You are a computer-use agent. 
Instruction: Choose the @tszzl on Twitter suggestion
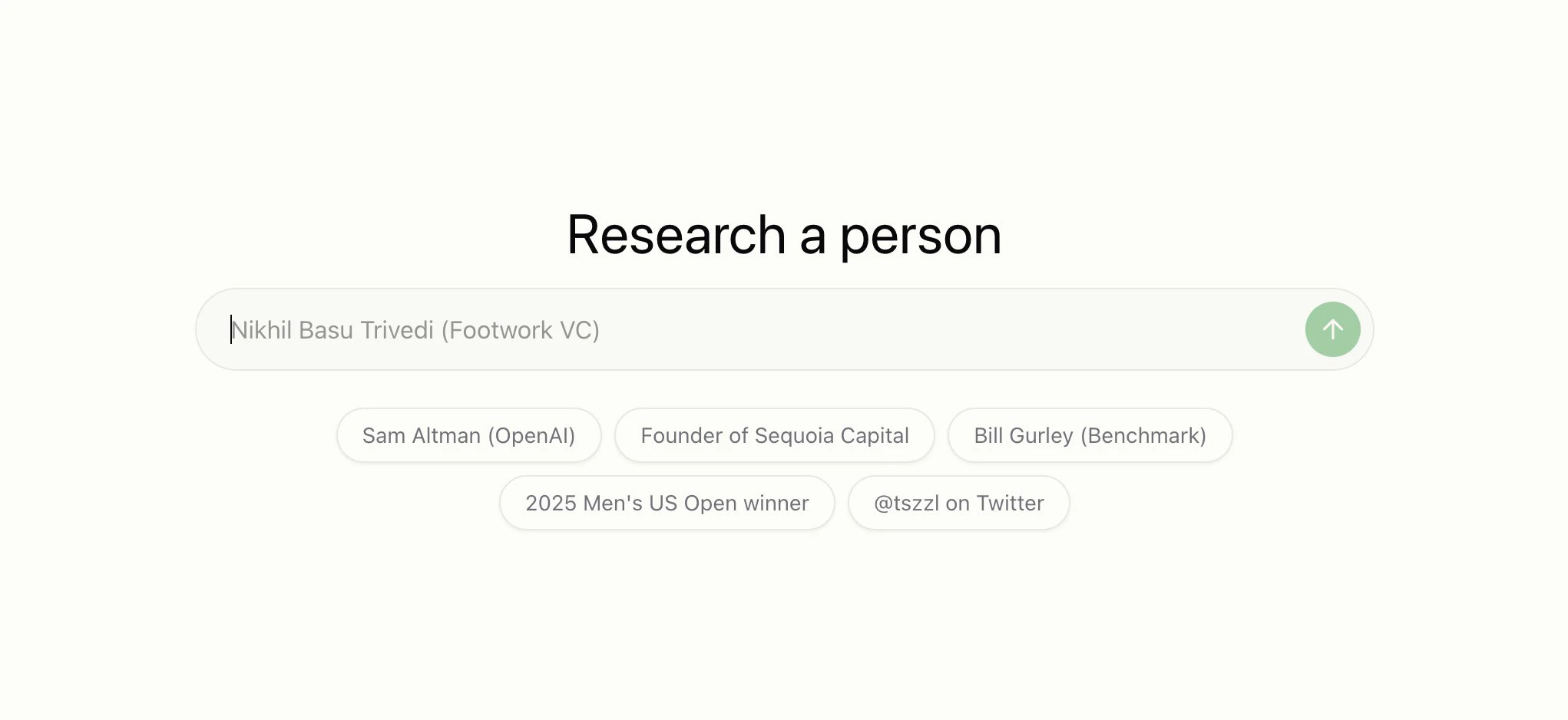pyautogui.click(x=959, y=503)
